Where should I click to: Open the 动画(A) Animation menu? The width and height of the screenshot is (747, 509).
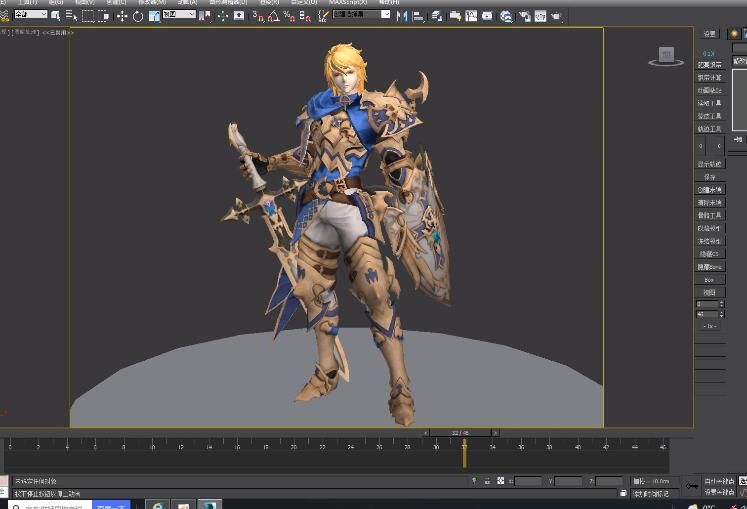pos(187,2)
